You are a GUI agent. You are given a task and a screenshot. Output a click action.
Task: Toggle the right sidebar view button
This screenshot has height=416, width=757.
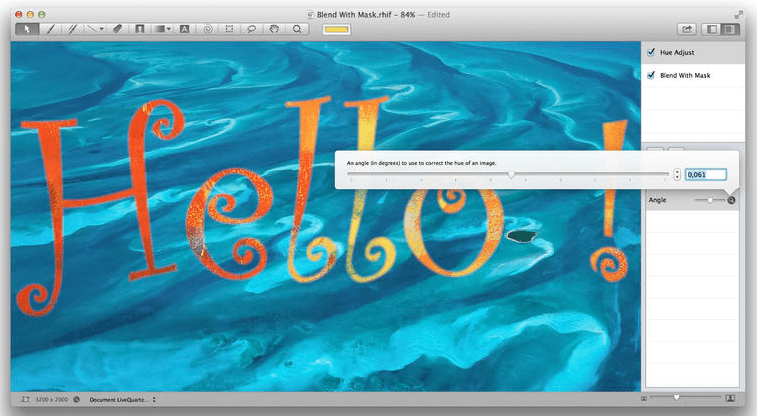coord(730,29)
